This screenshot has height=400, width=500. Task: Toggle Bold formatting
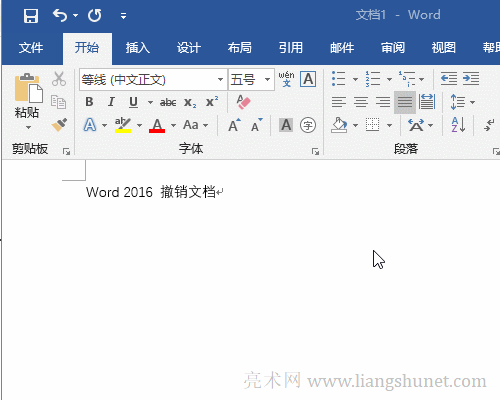89,102
